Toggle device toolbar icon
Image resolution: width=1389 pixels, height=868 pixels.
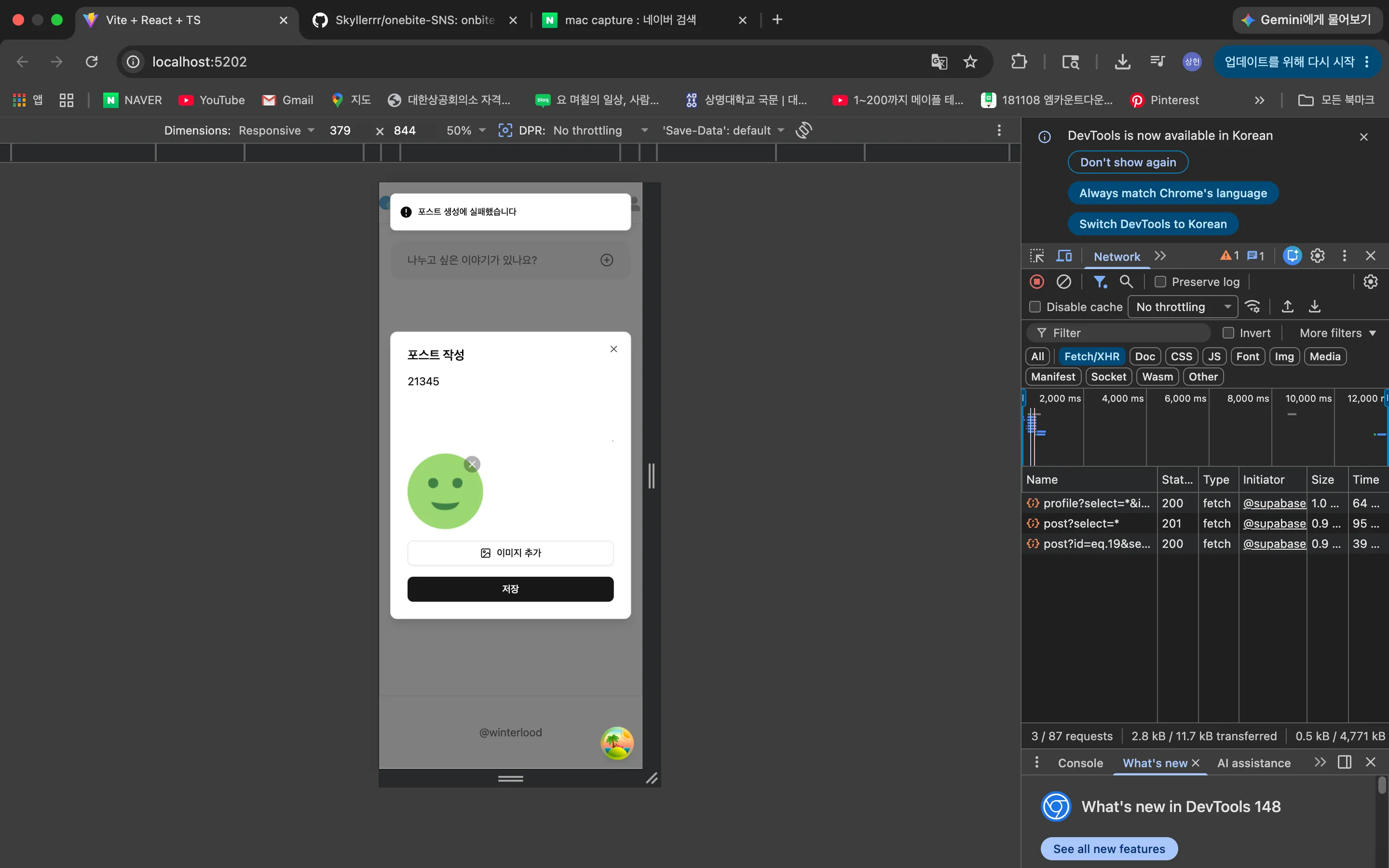(x=1064, y=256)
